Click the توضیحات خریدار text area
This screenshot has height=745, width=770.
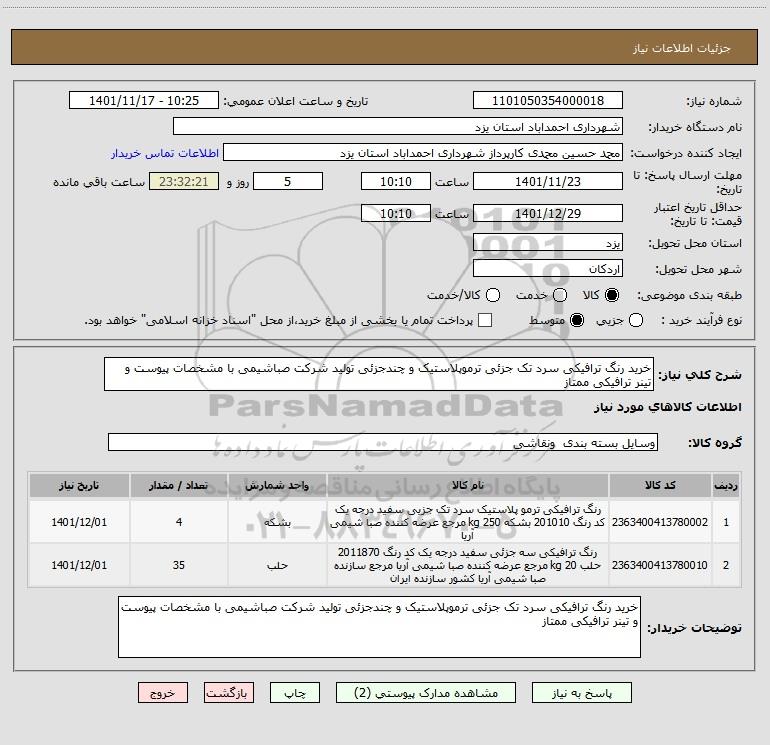tap(379, 627)
